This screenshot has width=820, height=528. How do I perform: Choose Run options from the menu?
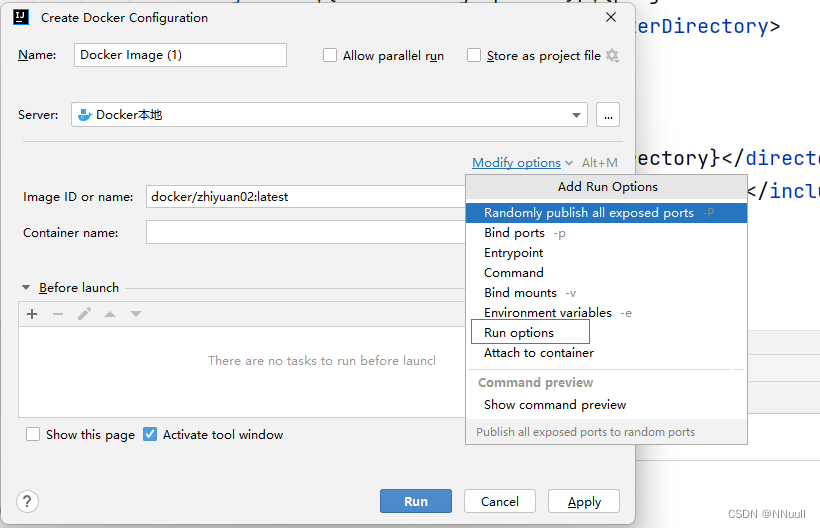click(x=606, y=332)
